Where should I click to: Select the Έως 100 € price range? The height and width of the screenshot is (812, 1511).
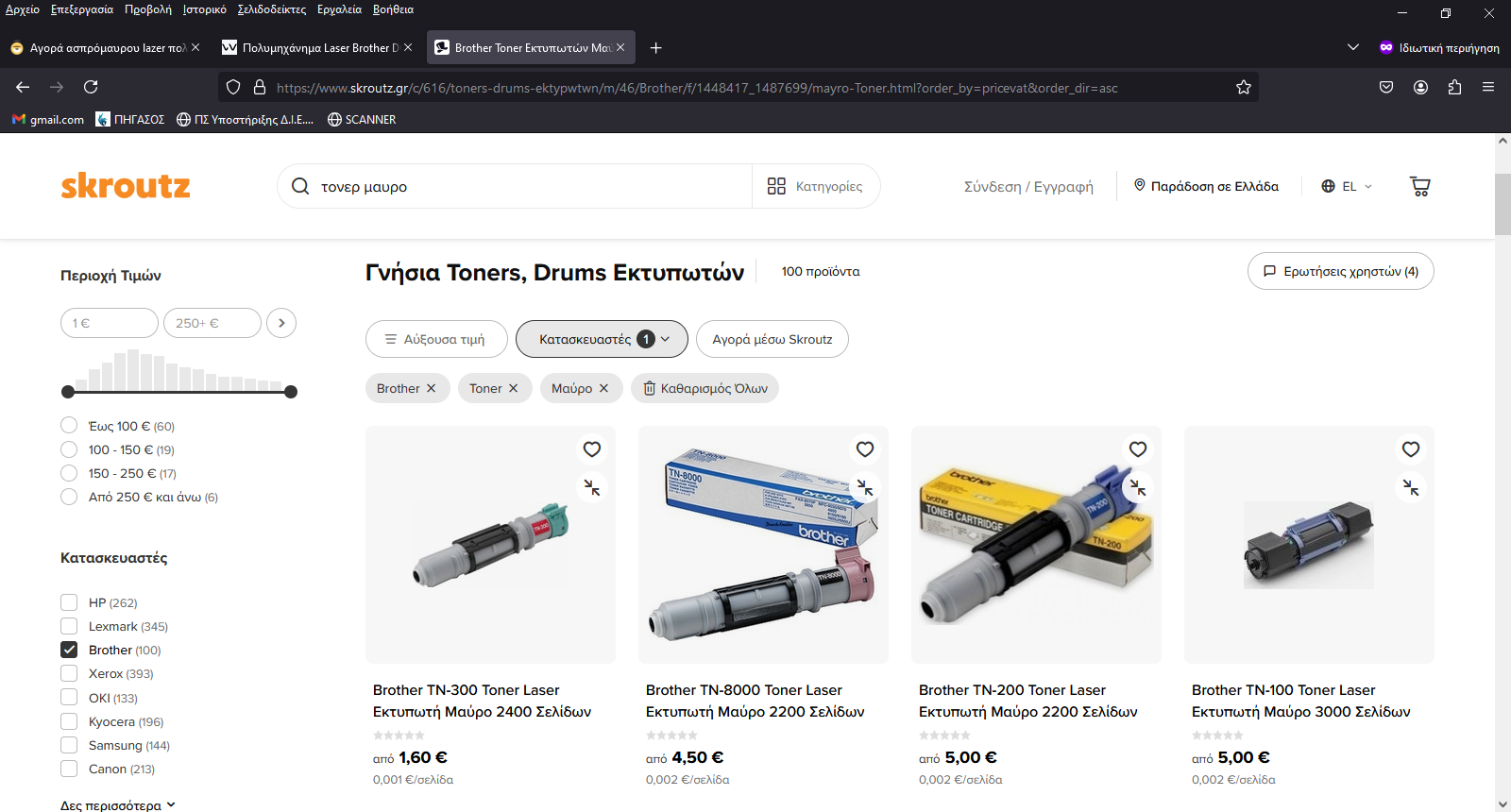69,426
